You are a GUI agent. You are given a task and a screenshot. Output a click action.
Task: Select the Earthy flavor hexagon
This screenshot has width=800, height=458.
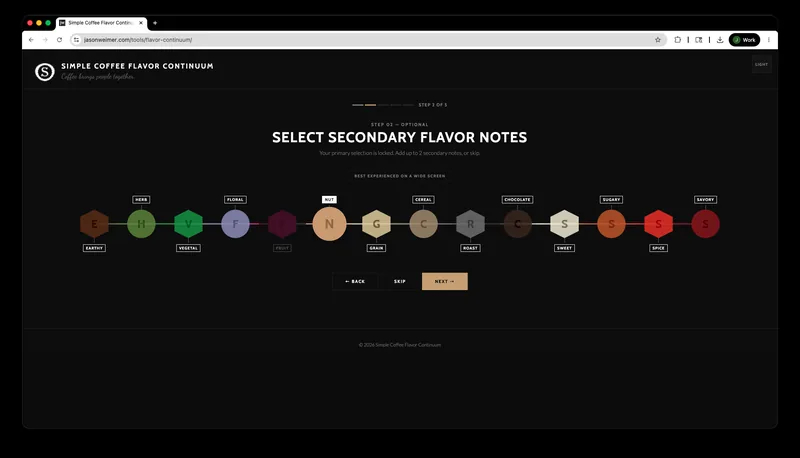click(94, 223)
